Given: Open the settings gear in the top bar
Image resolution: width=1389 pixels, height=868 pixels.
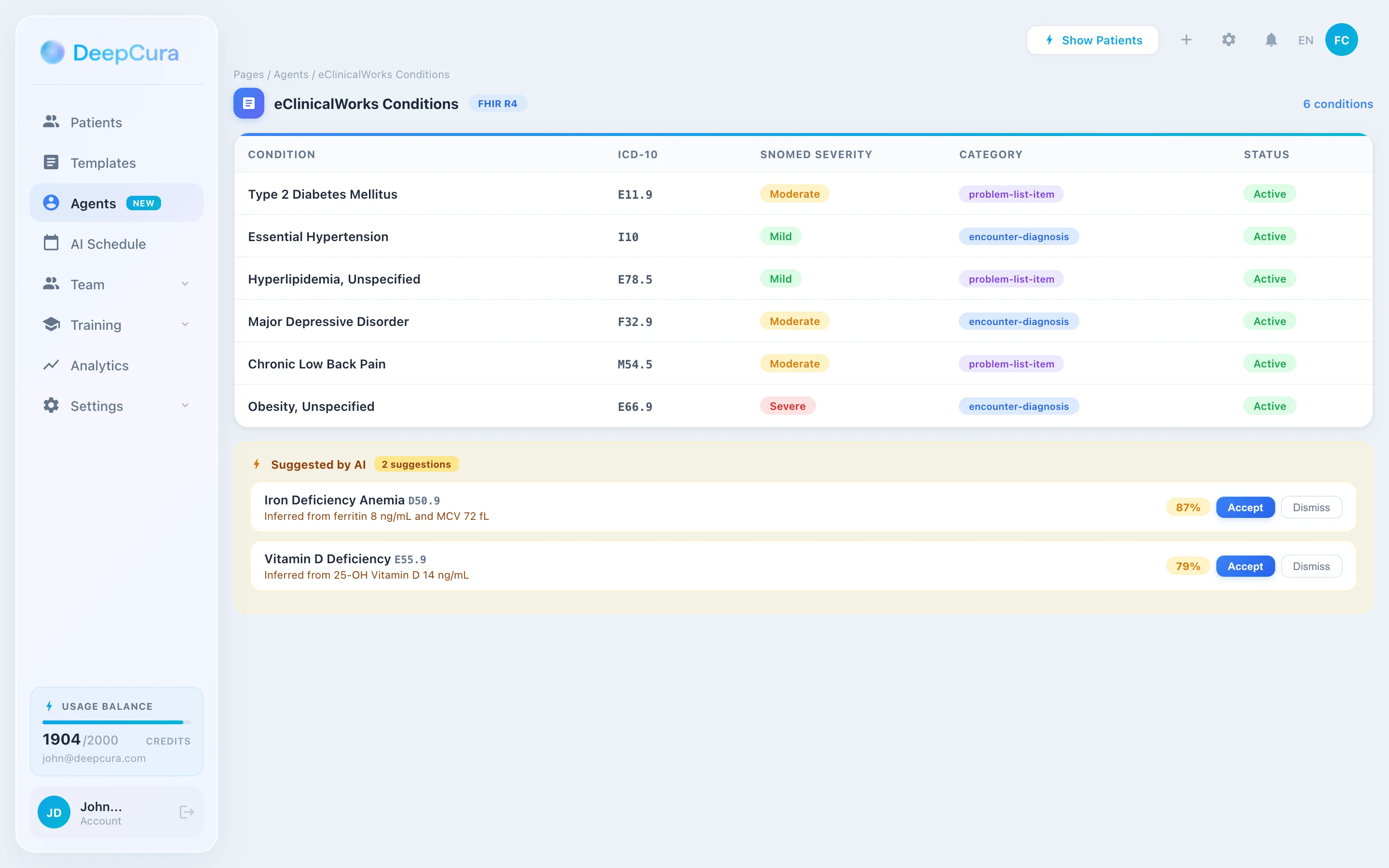Looking at the screenshot, I should pyautogui.click(x=1228, y=40).
